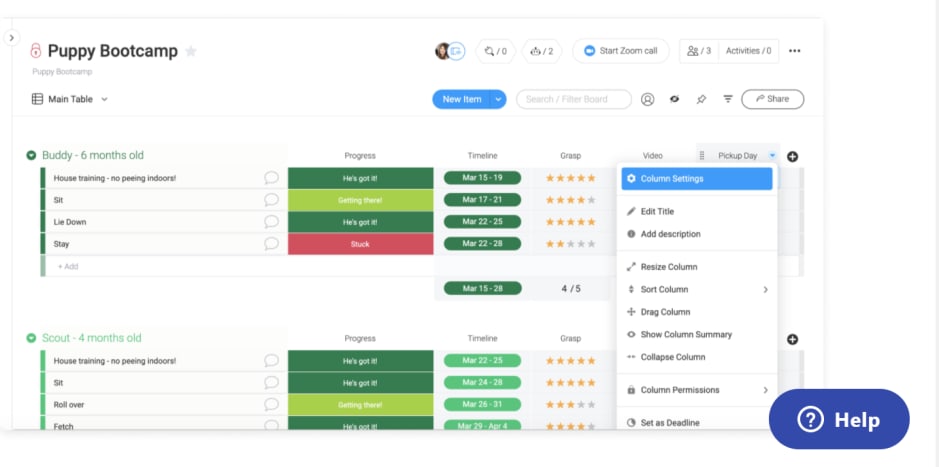Open the Mar 15 - 19 timeline cell
Screen dimensions: 939x467
pos(482,178)
